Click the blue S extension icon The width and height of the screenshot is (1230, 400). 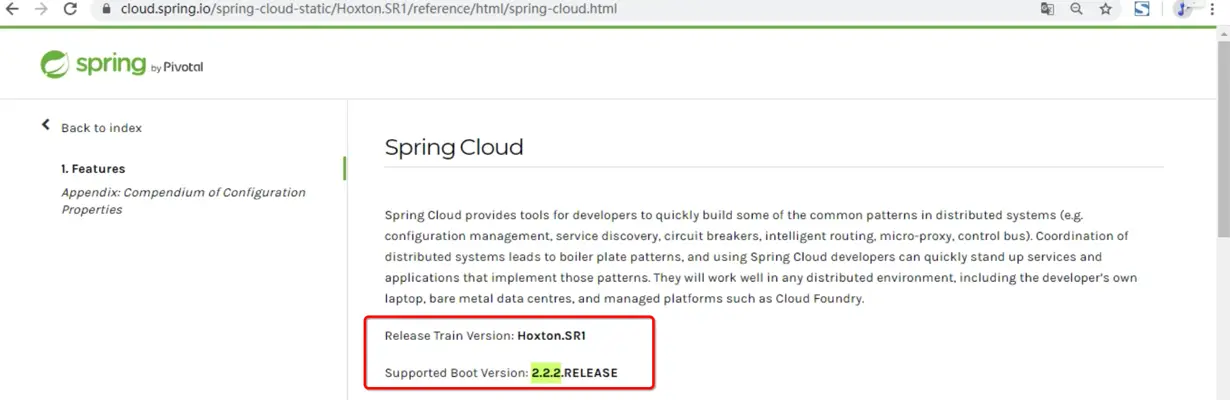(1141, 9)
